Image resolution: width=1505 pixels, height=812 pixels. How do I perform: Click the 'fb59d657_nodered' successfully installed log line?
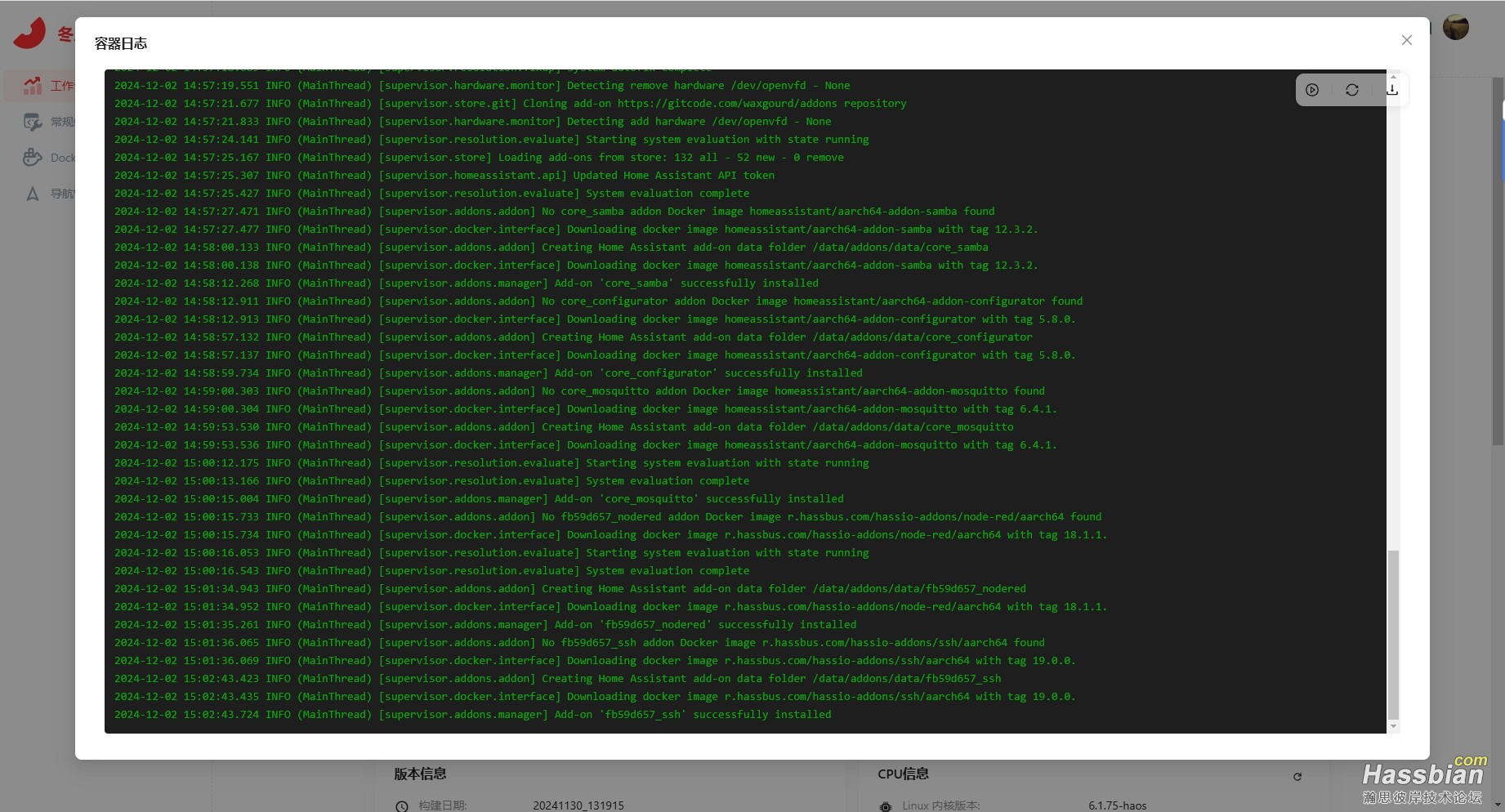[x=485, y=625]
